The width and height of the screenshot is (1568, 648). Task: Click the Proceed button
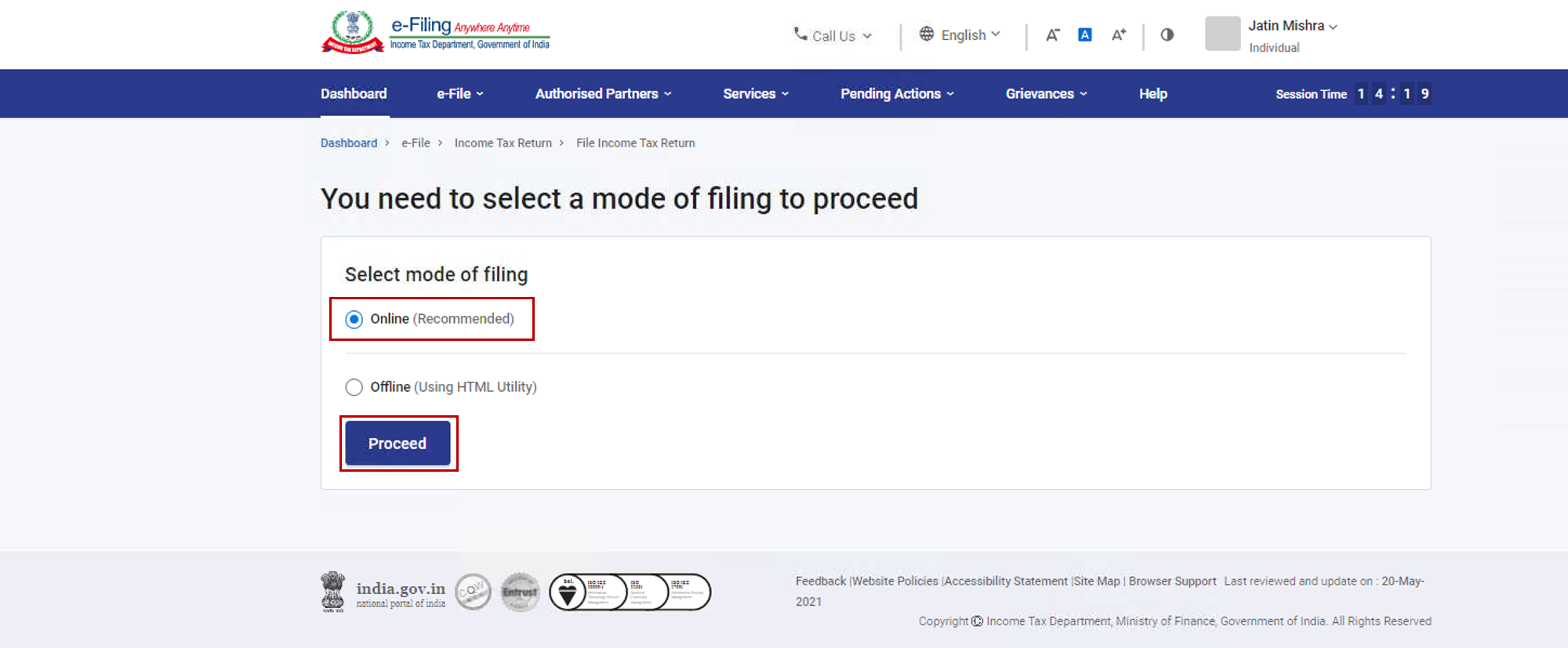tap(397, 443)
